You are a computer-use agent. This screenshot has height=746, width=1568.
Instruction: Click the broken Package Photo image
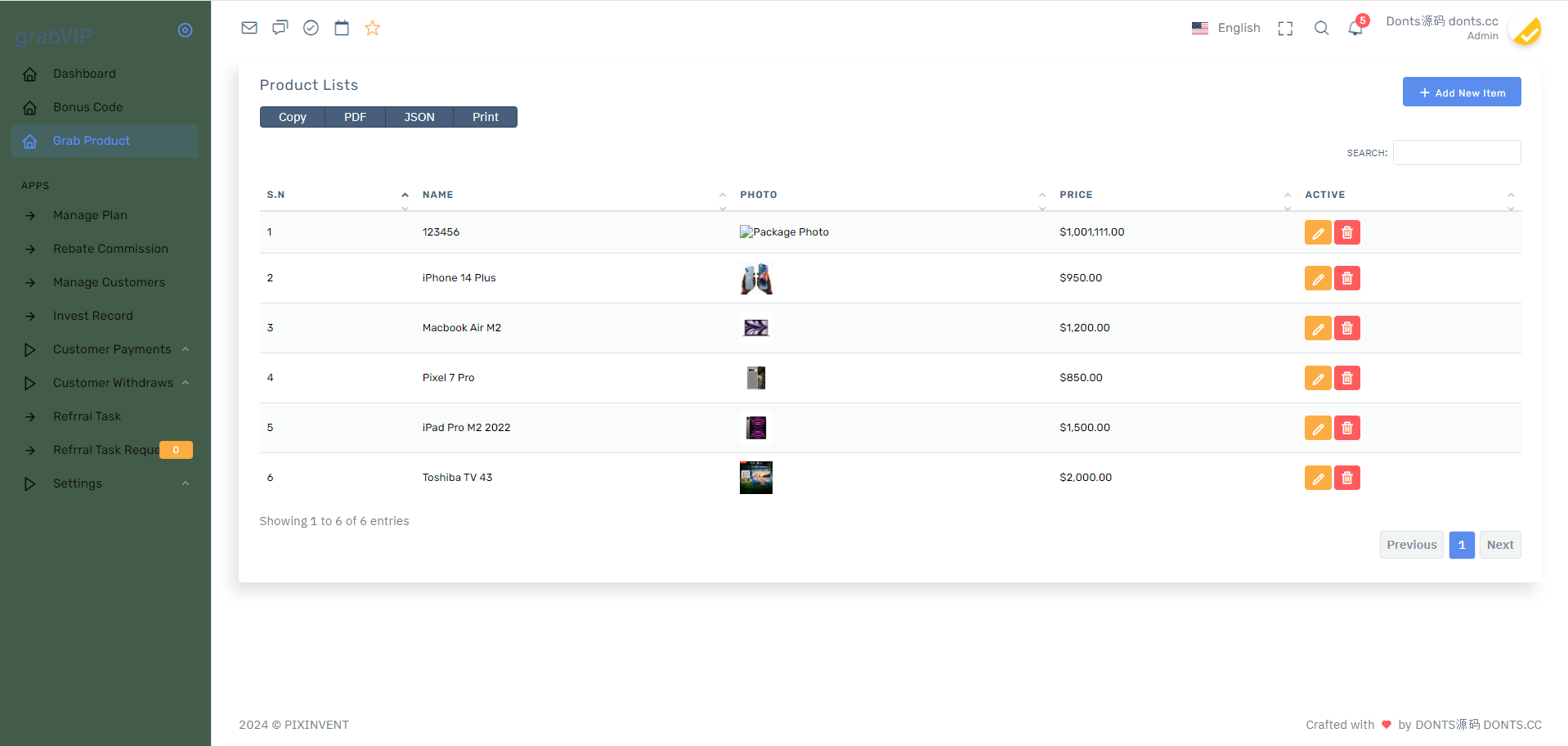784,232
